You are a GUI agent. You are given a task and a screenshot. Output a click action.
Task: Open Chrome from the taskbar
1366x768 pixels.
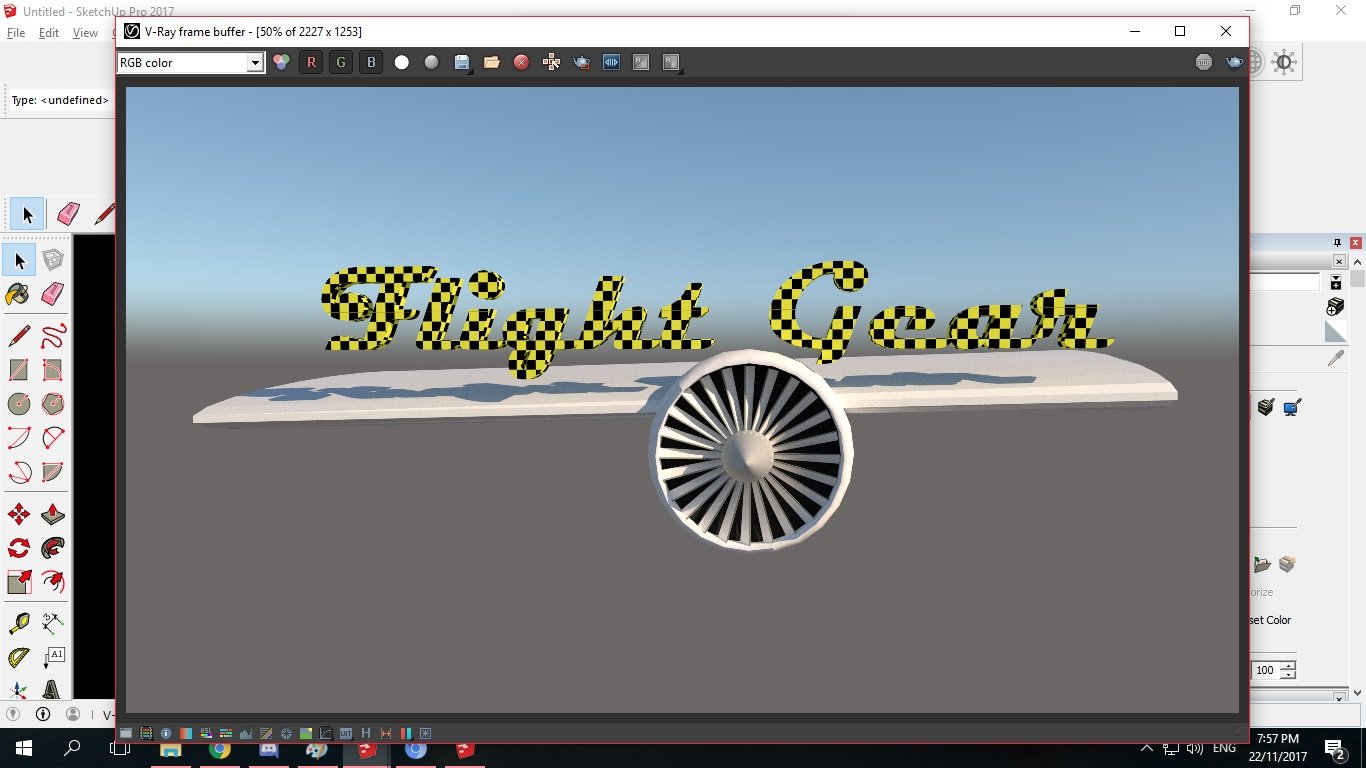coord(220,748)
